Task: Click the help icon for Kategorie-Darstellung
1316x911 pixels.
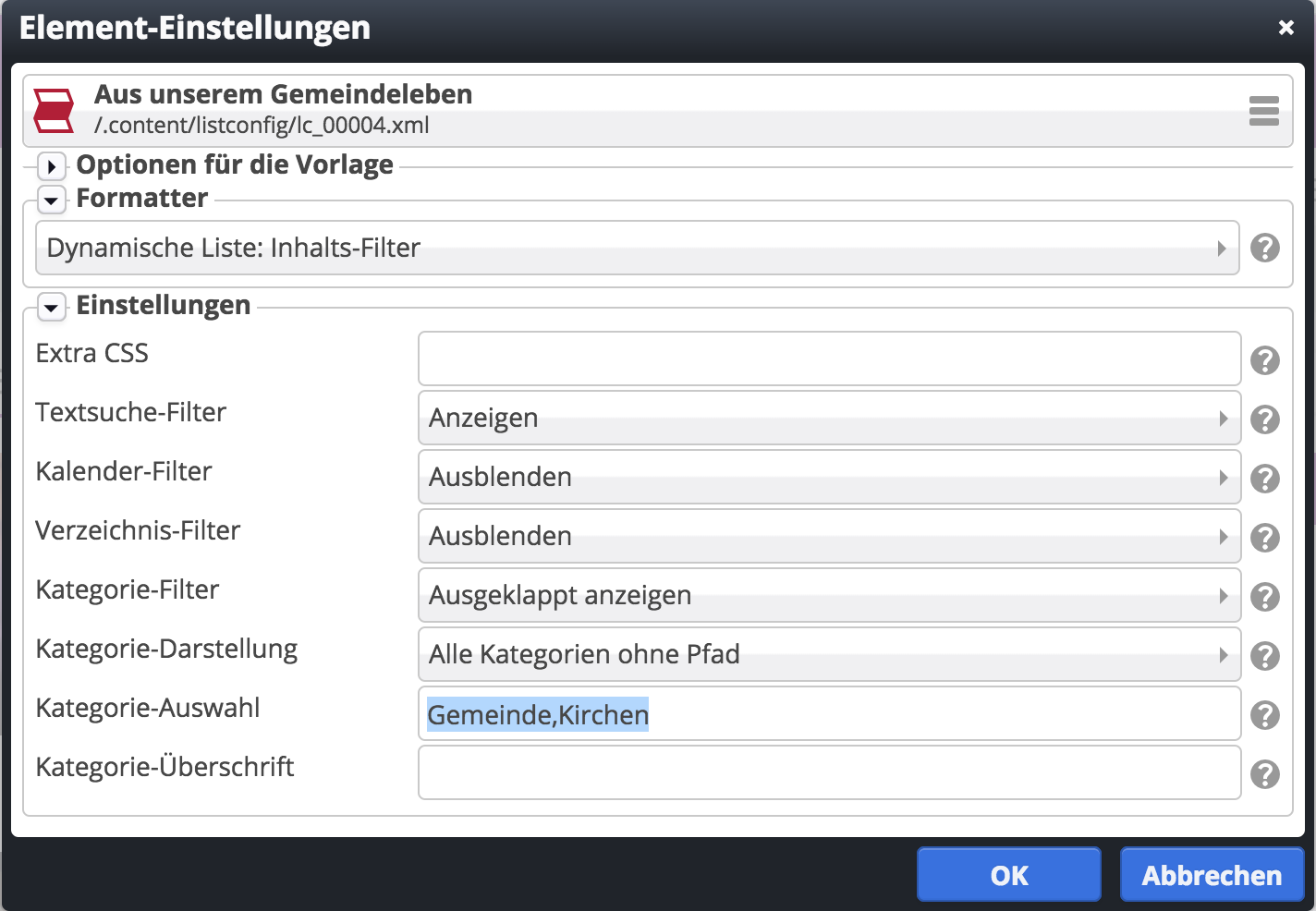Action: 1265,655
